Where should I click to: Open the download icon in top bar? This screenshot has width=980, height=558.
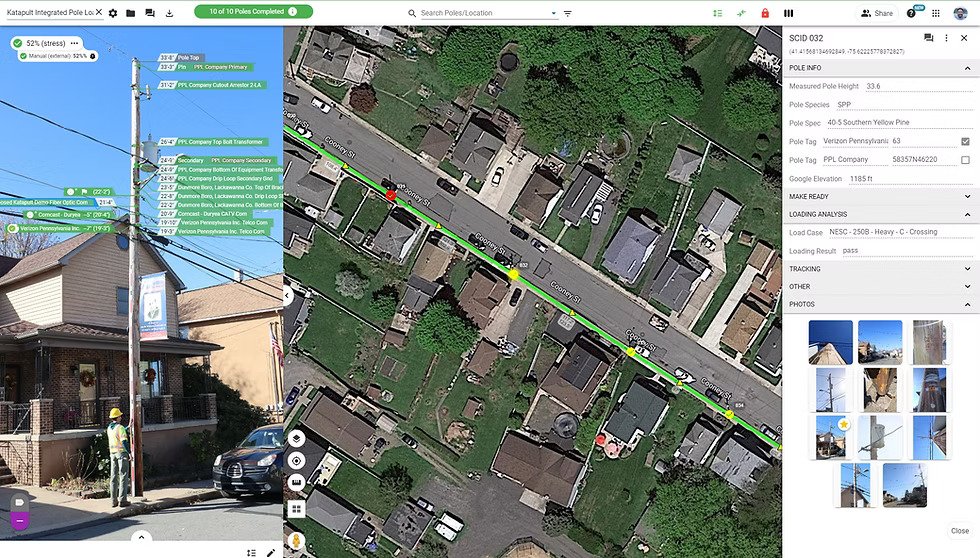pyautogui.click(x=169, y=13)
